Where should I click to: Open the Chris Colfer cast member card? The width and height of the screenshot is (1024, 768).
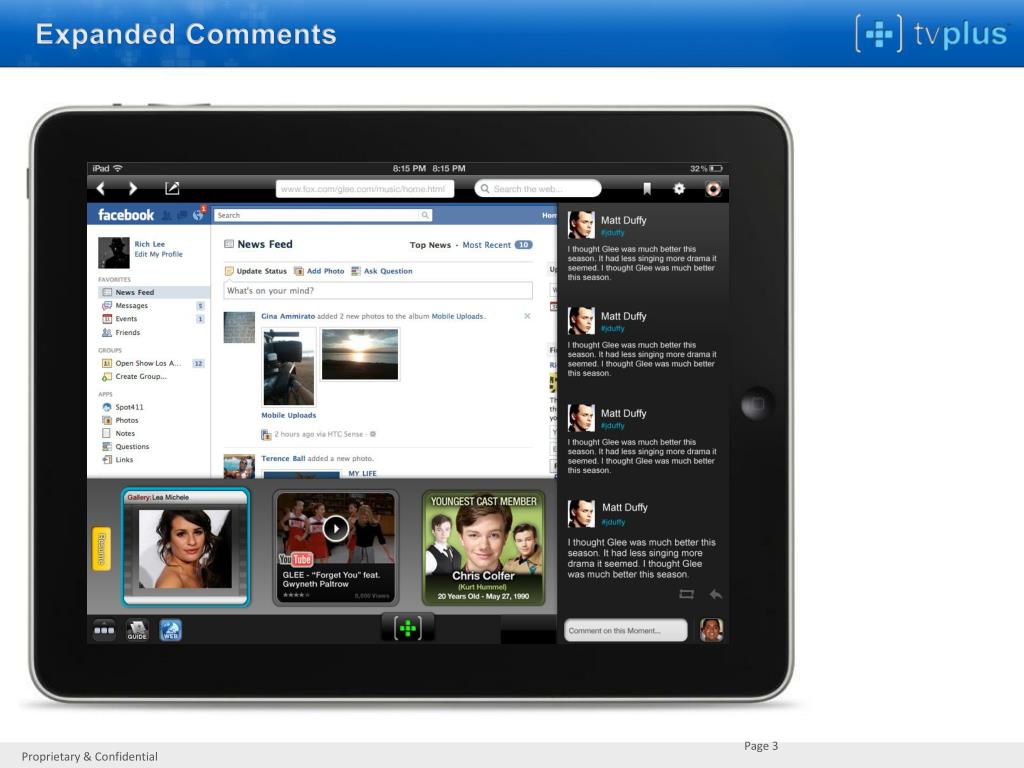coord(483,548)
